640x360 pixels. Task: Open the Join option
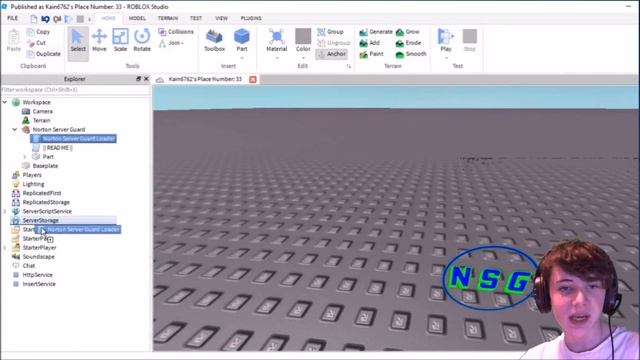coord(171,42)
